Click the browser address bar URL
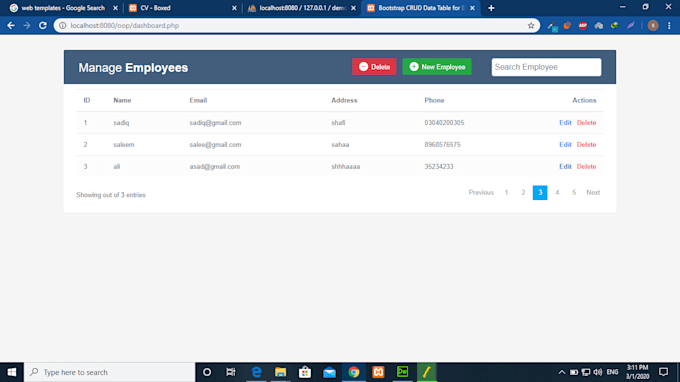 (x=125, y=26)
